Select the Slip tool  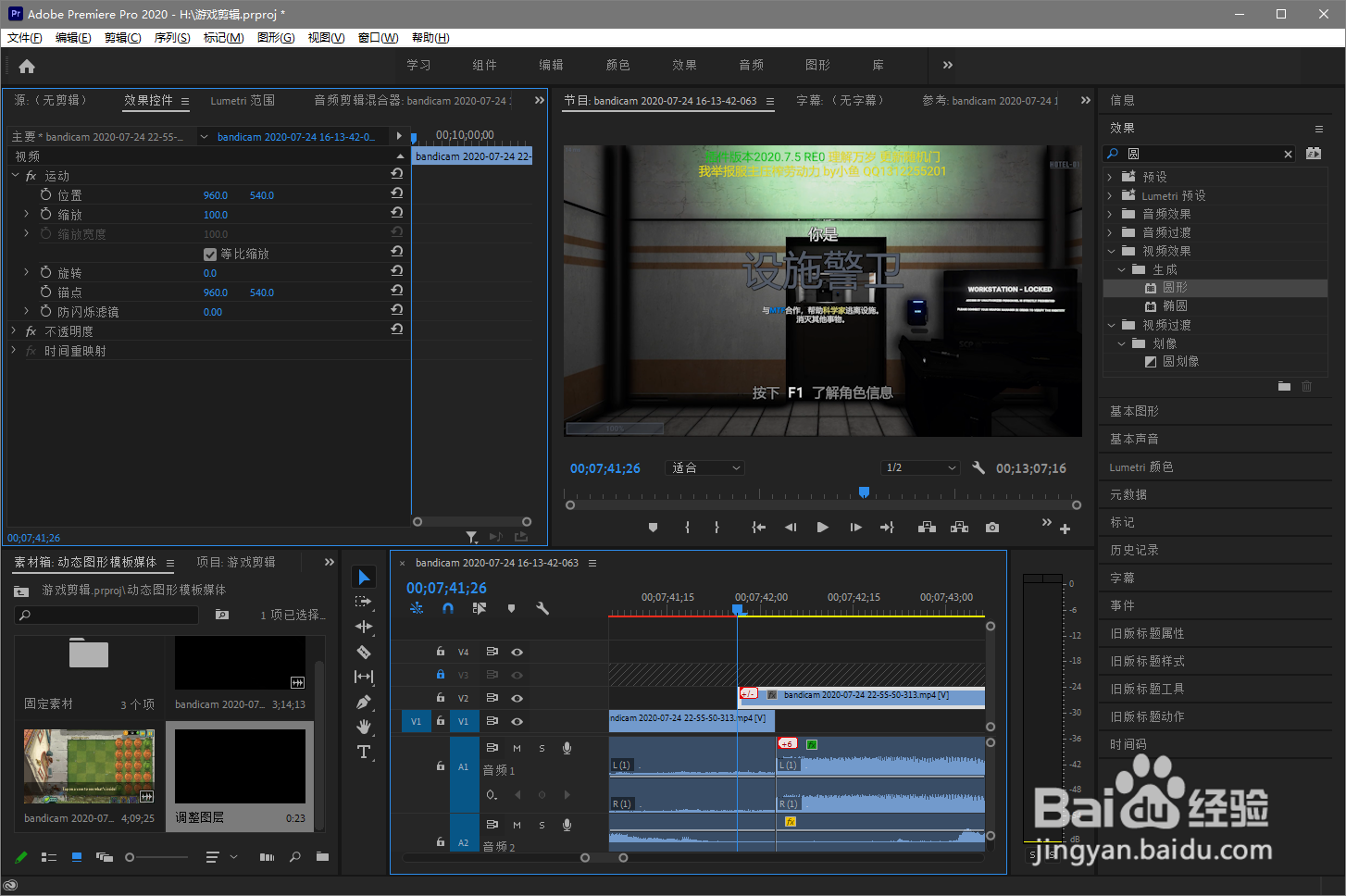point(364,677)
